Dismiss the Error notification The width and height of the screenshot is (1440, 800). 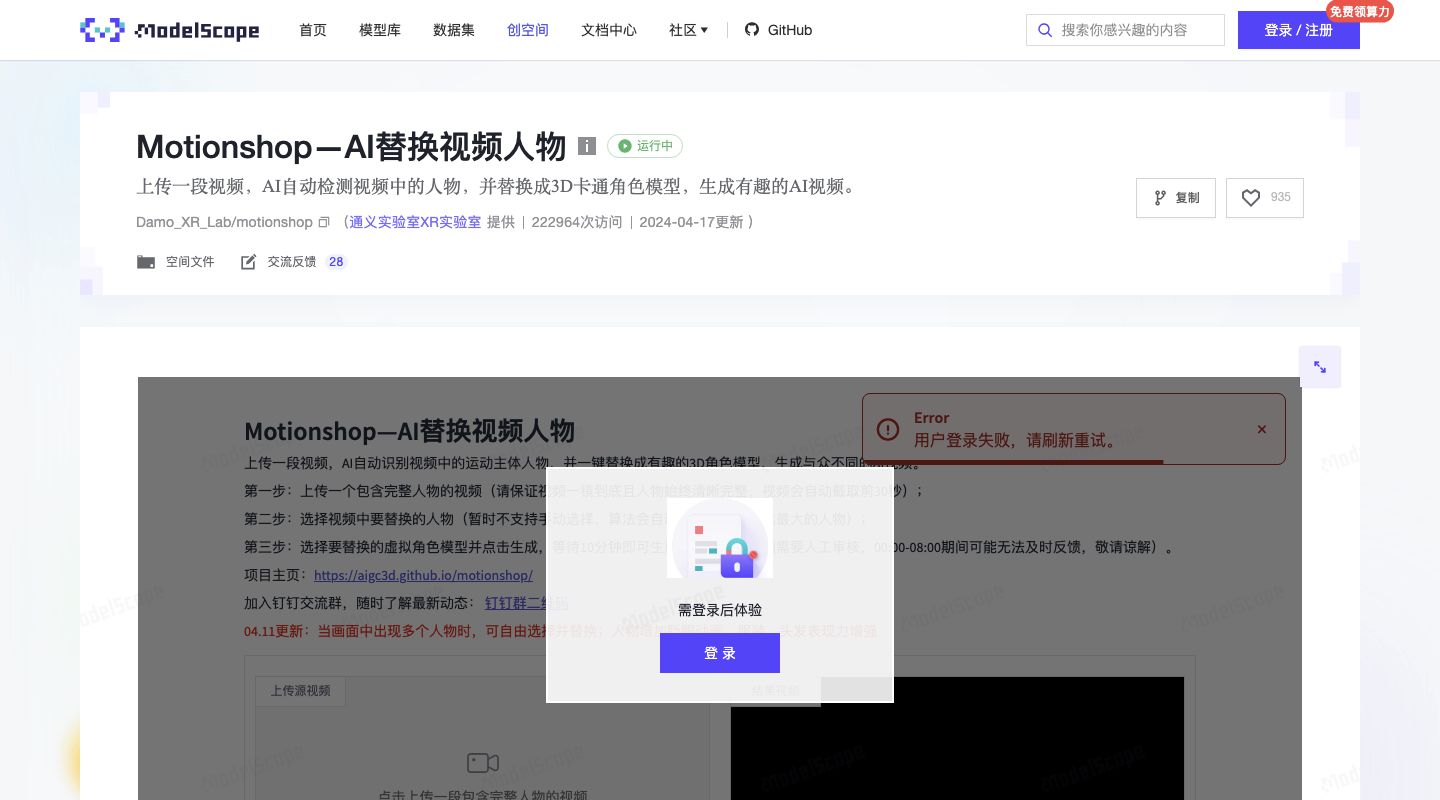(x=1262, y=429)
